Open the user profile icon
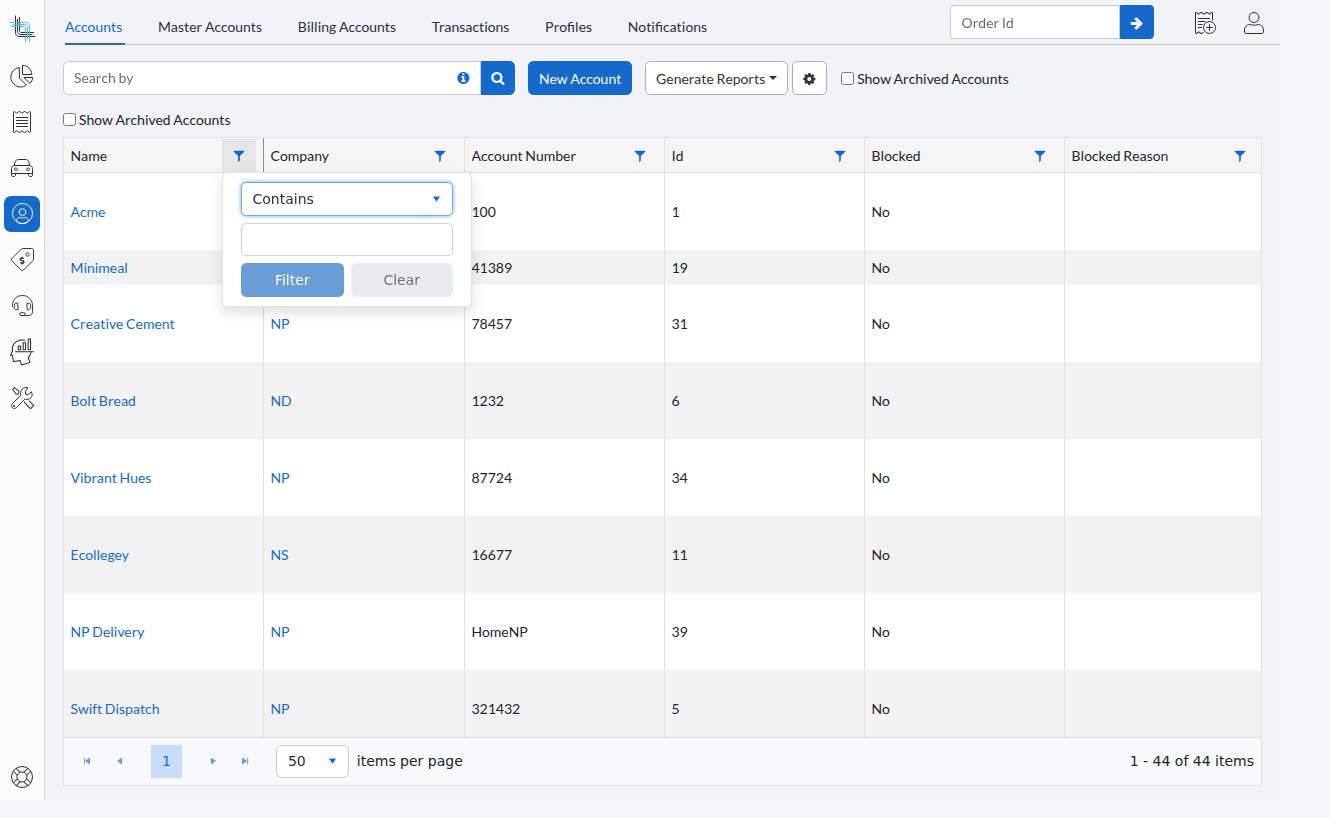Viewport: 1330px width, 818px height. click(1254, 23)
